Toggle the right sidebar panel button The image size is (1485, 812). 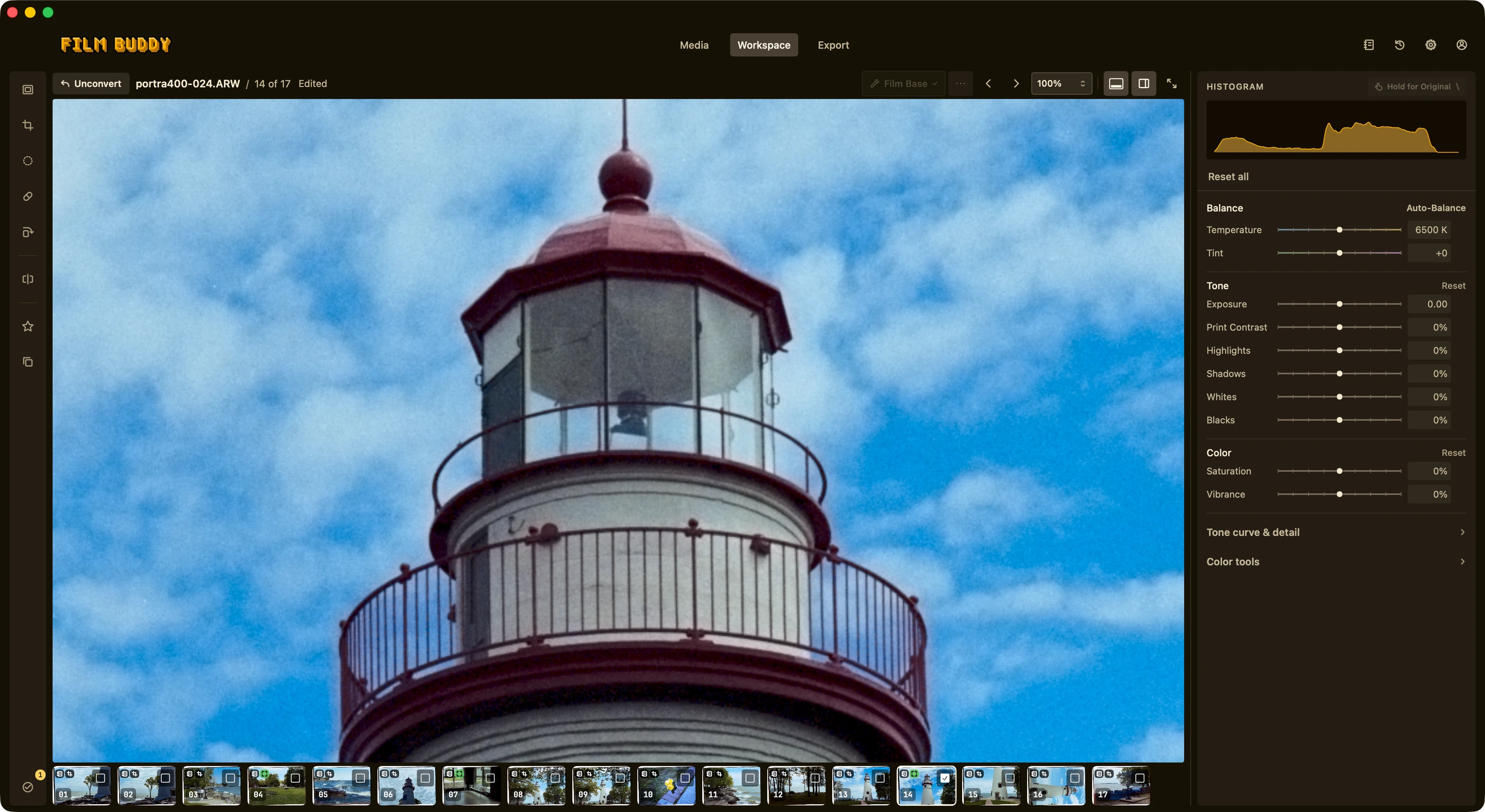(x=1144, y=84)
